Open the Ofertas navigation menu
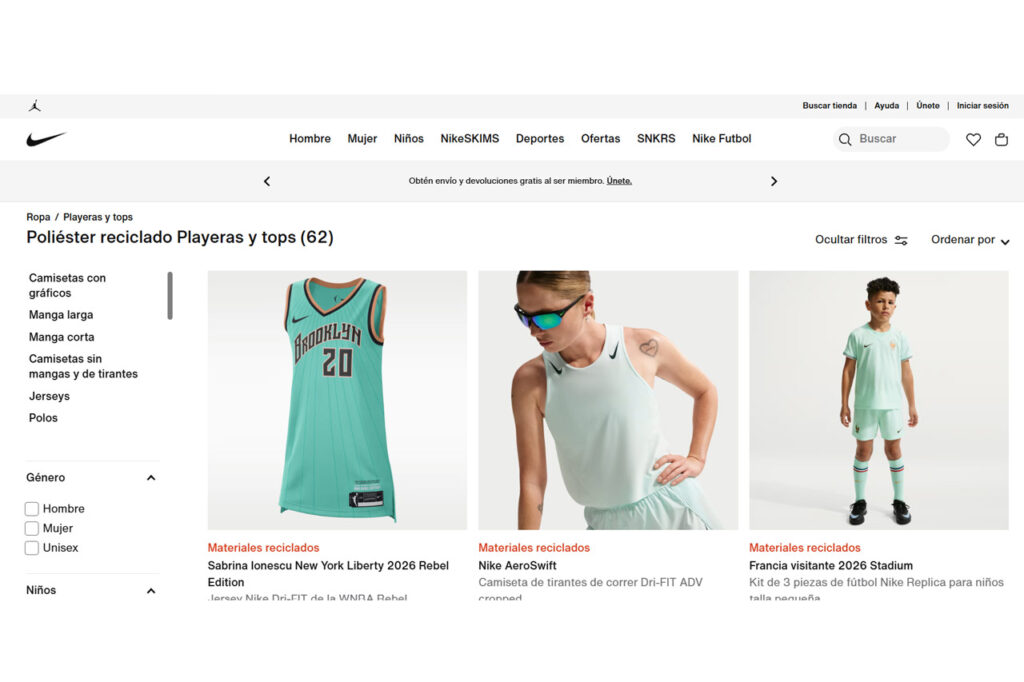The image size is (1024, 682). [x=601, y=138]
